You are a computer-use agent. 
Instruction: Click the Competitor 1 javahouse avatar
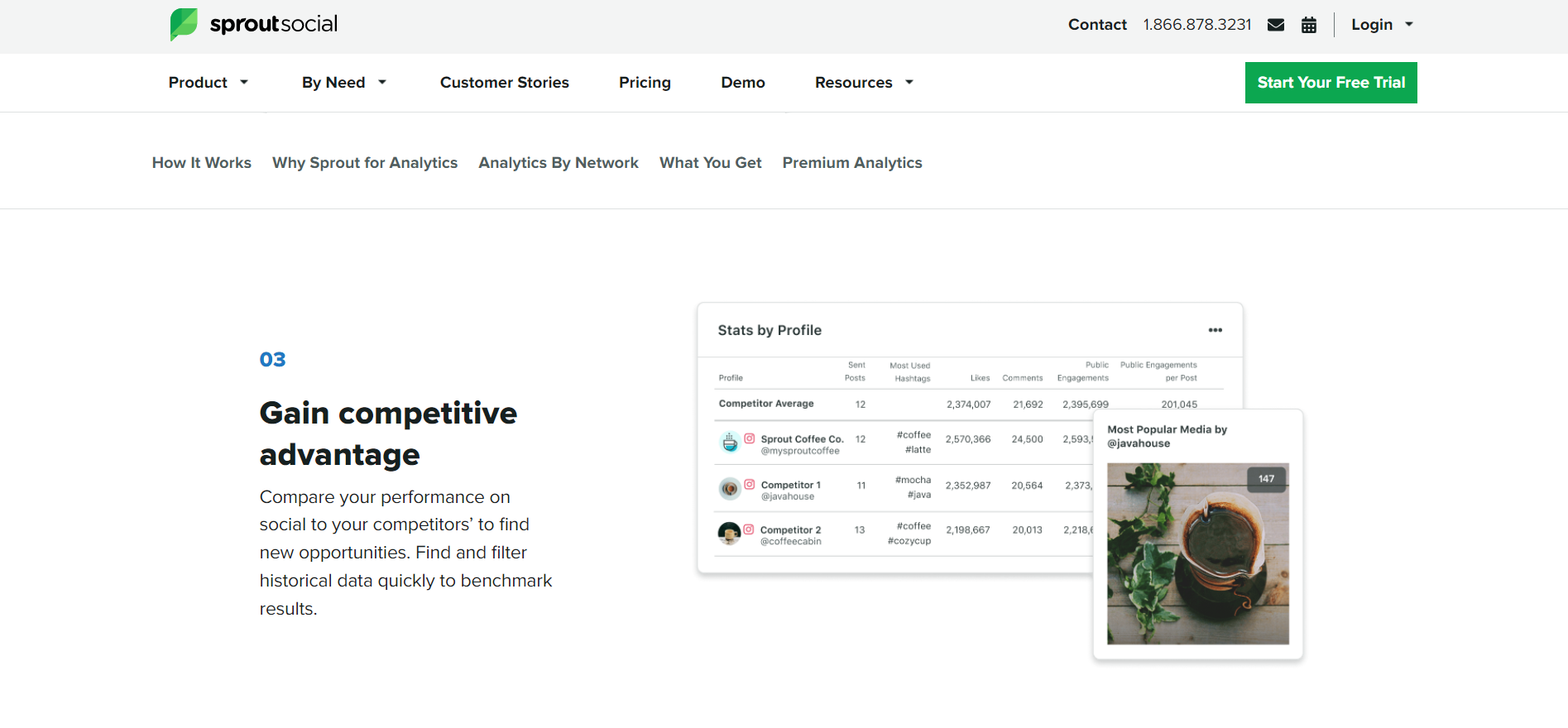[x=730, y=488]
